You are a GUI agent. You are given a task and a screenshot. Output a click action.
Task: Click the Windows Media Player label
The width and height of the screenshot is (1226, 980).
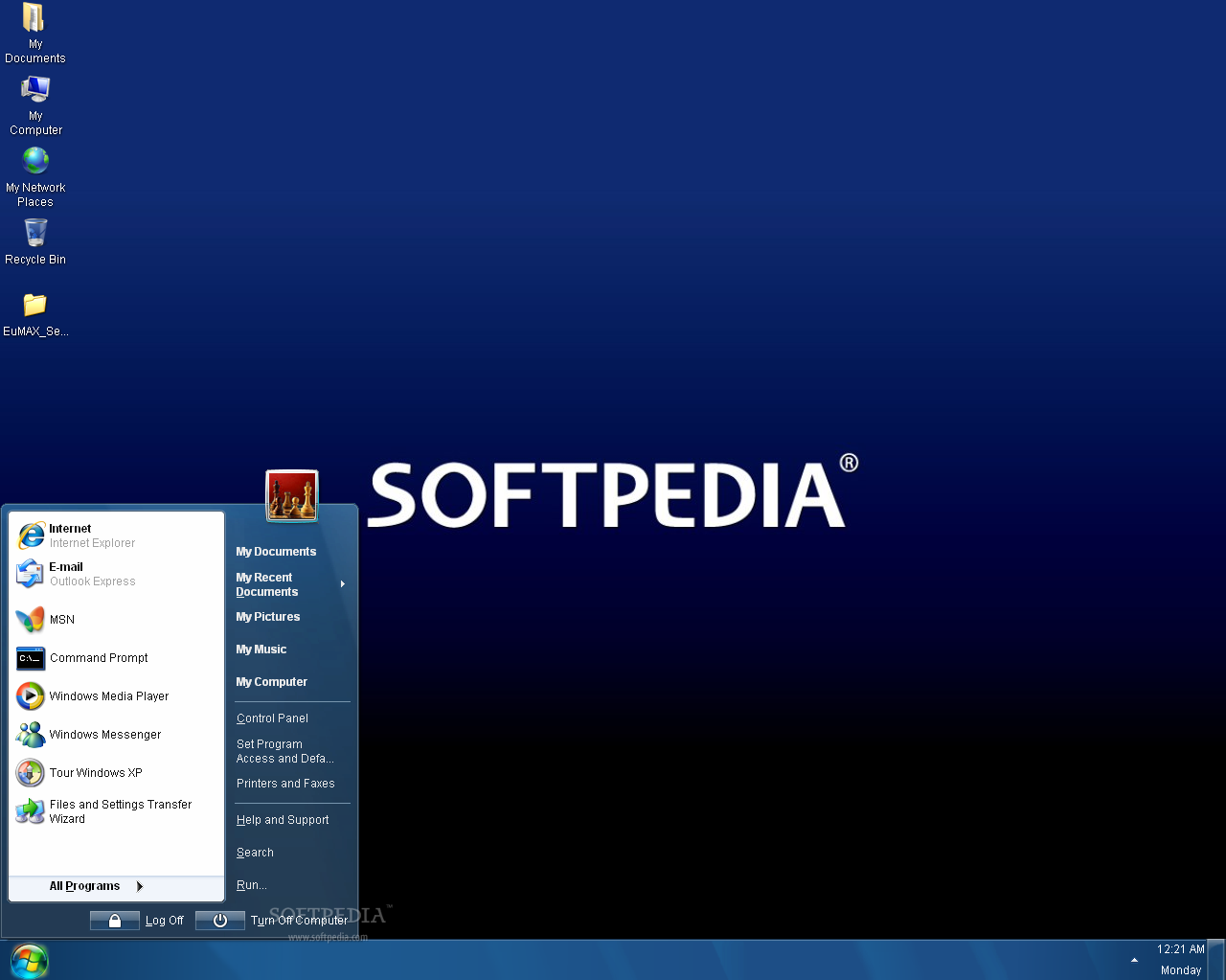[109, 696]
